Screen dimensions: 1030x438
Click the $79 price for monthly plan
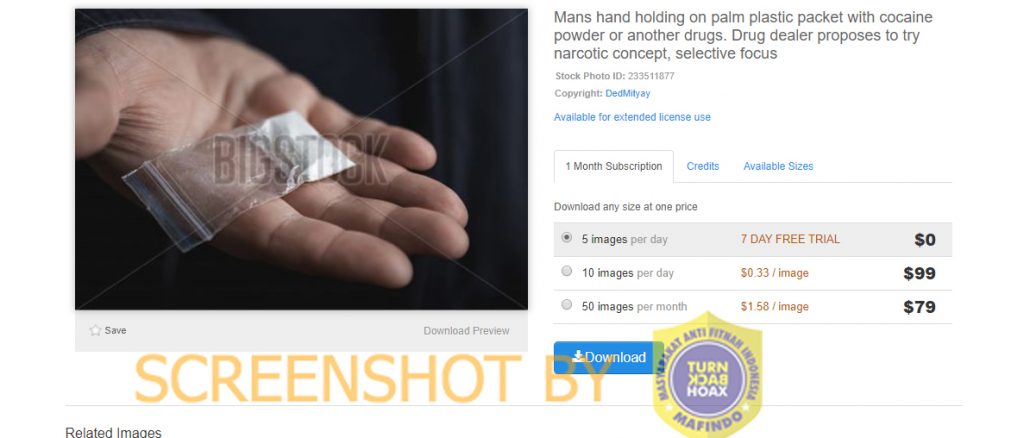point(920,307)
